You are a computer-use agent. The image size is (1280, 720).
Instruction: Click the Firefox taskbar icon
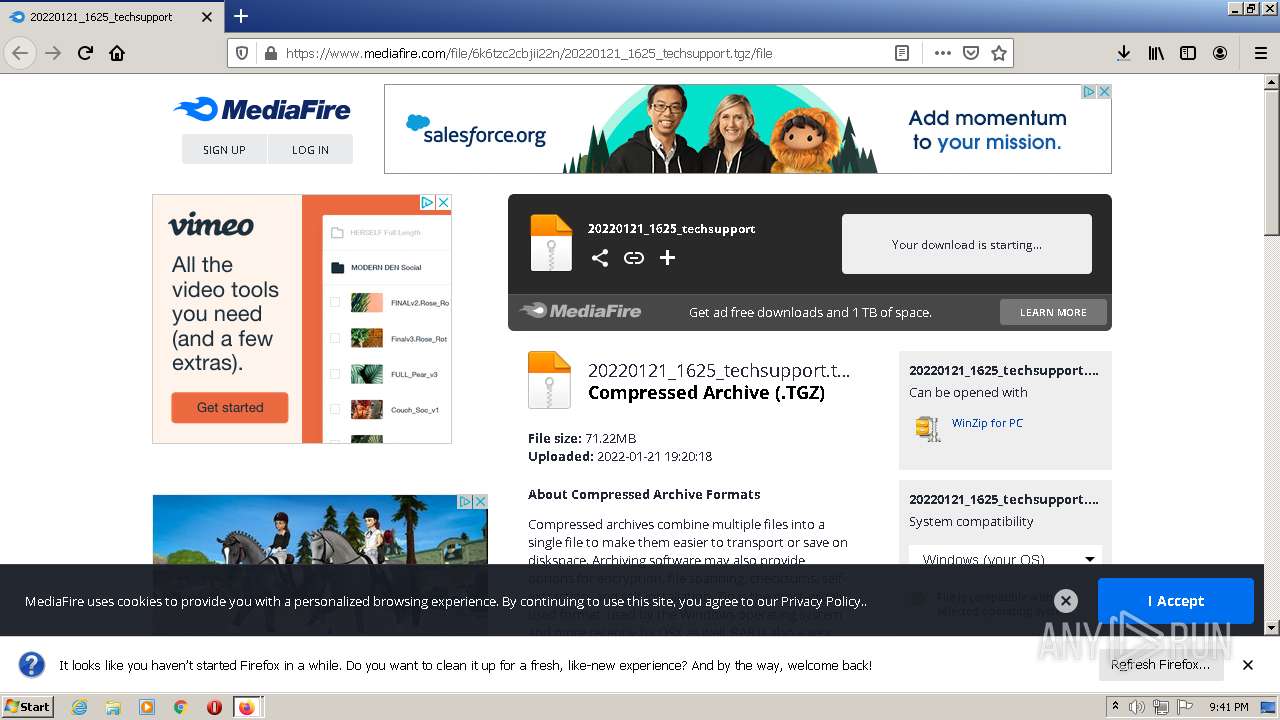(246, 707)
